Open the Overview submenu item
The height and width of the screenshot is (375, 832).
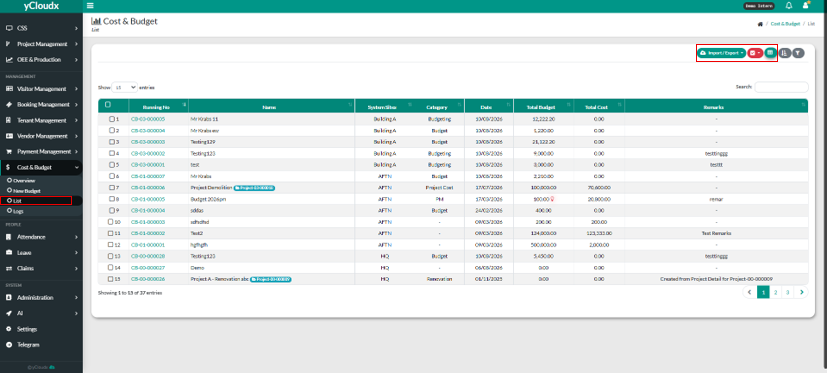point(24,181)
